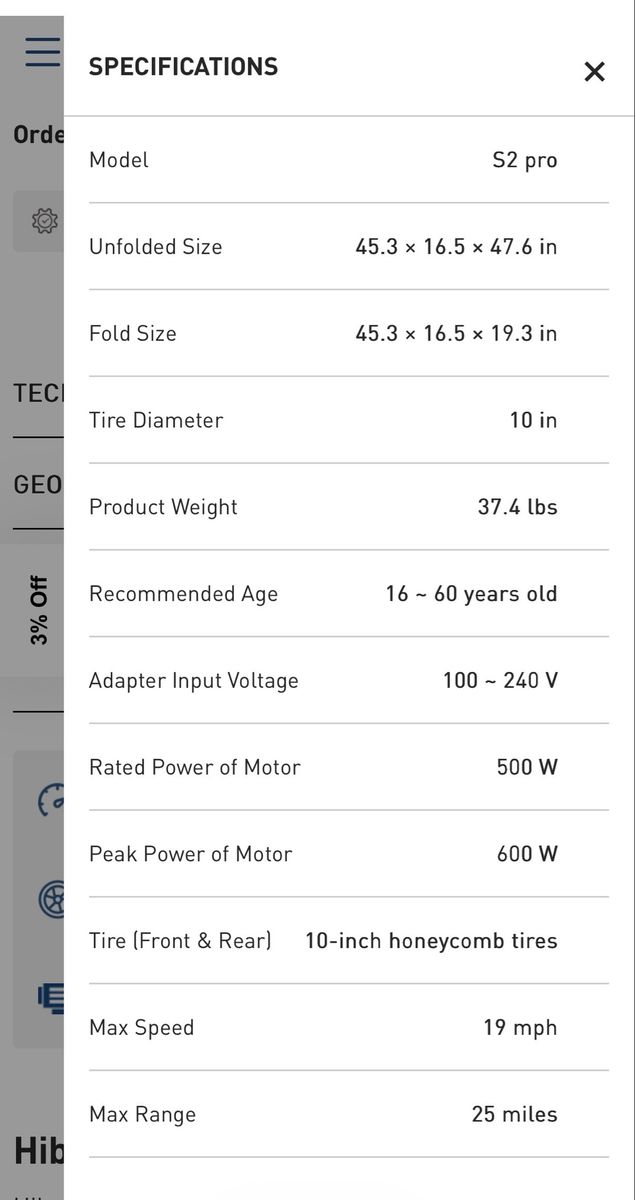Click the Recommended Age row
Image resolution: width=635 pixels, height=1200 pixels.
coord(348,594)
